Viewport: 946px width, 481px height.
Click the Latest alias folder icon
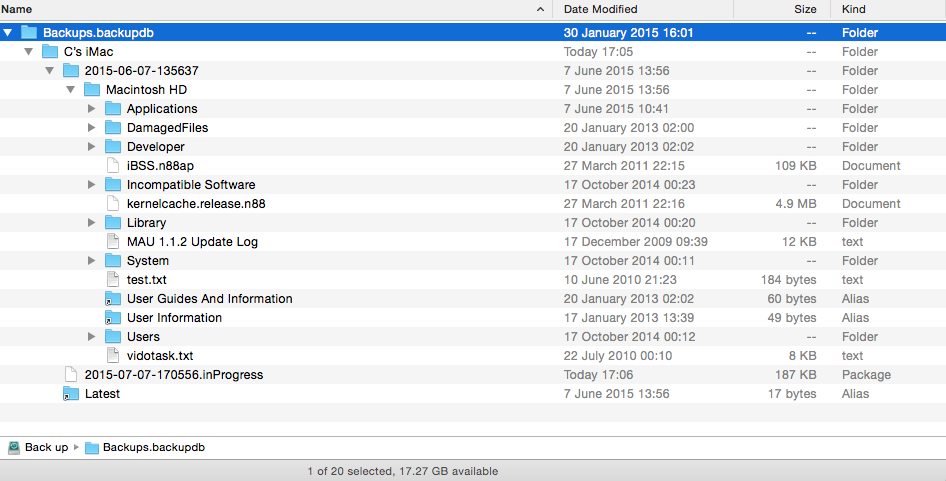point(71,394)
